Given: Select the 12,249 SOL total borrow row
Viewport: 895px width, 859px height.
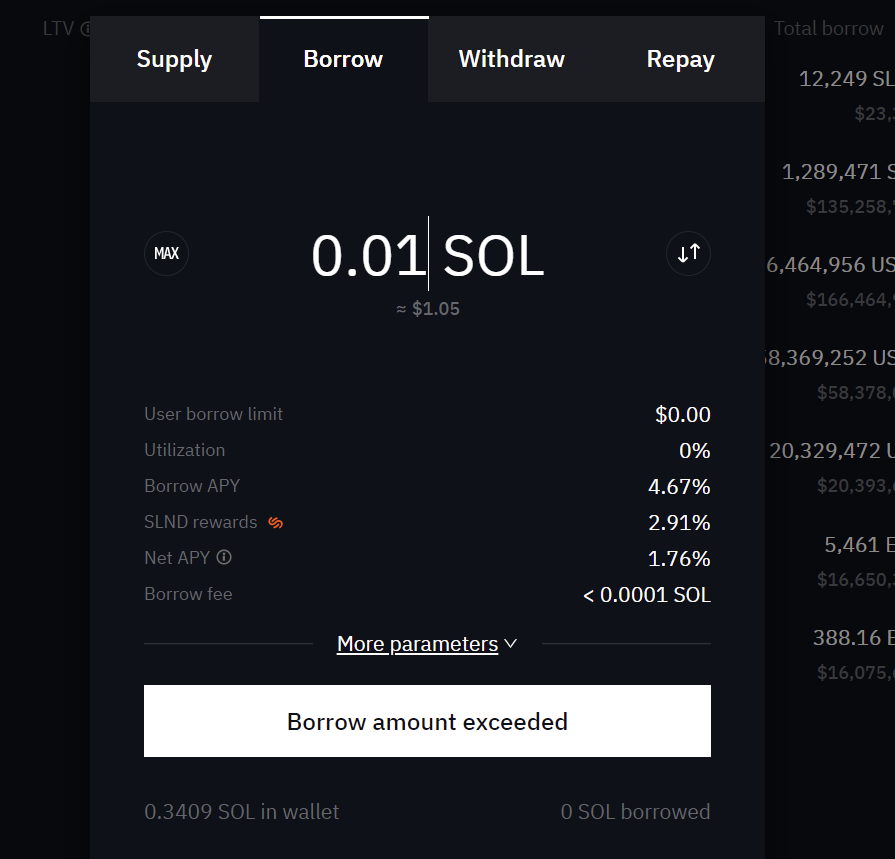Looking at the screenshot, I should pyautogui.click(x=845, y=79).
